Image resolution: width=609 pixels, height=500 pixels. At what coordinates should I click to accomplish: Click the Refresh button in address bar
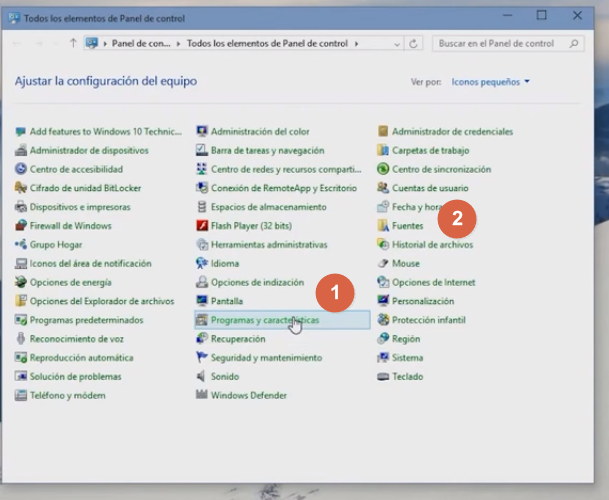(x=413, y=44)
